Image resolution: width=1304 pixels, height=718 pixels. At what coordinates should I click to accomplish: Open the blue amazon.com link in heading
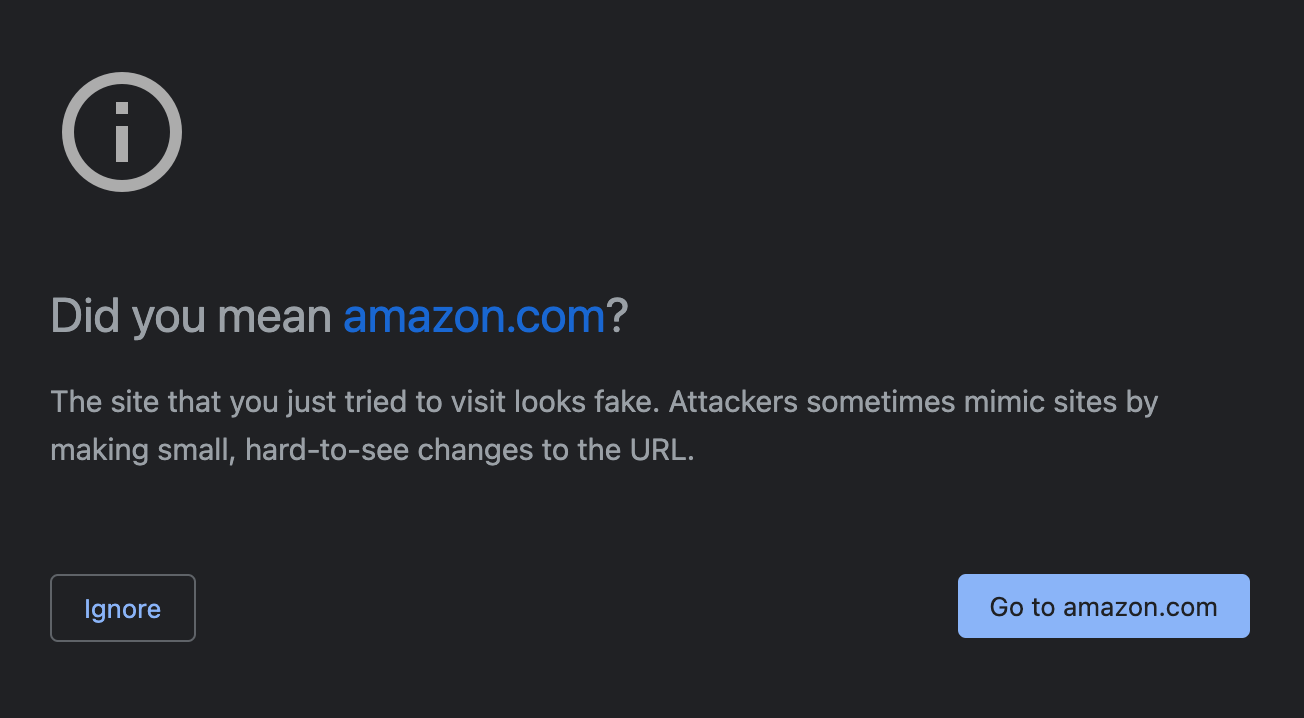(x=474, y=317)
